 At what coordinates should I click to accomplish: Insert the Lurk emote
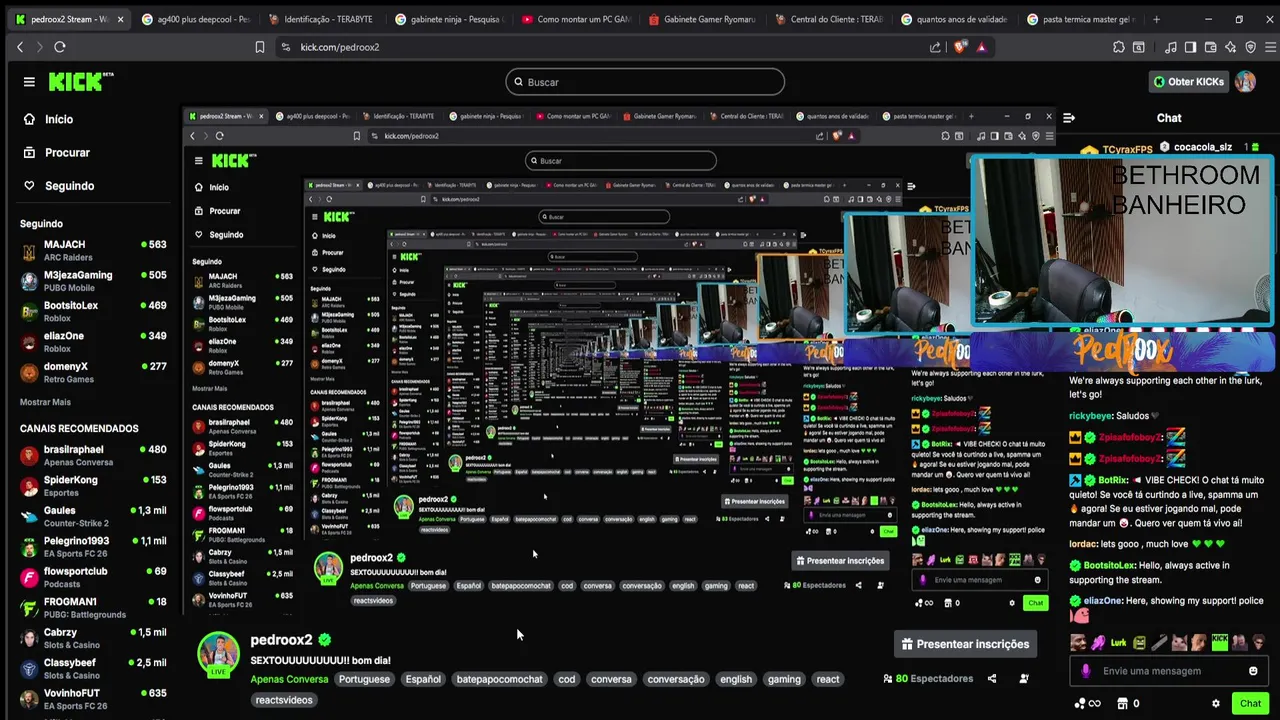(x=1118, y=642)
